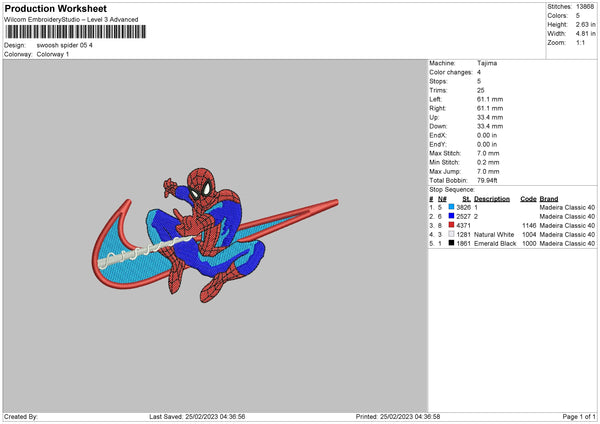Click the 'Page 1 of 1' footer text
Screen dimensions: 600x424
(x=579, y=416)
